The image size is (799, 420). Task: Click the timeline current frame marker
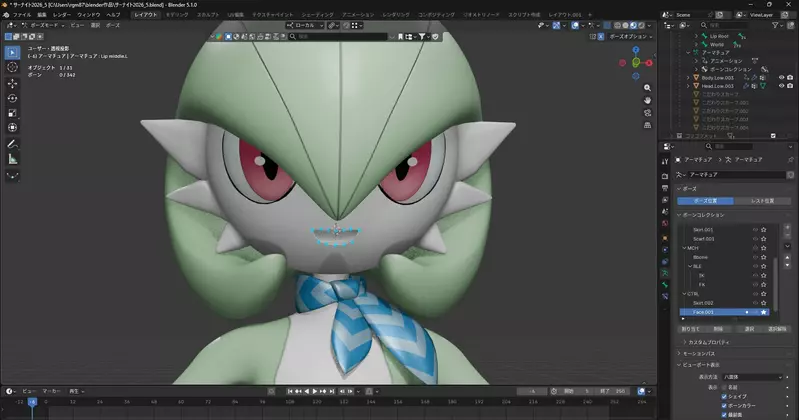click(33, 402)
